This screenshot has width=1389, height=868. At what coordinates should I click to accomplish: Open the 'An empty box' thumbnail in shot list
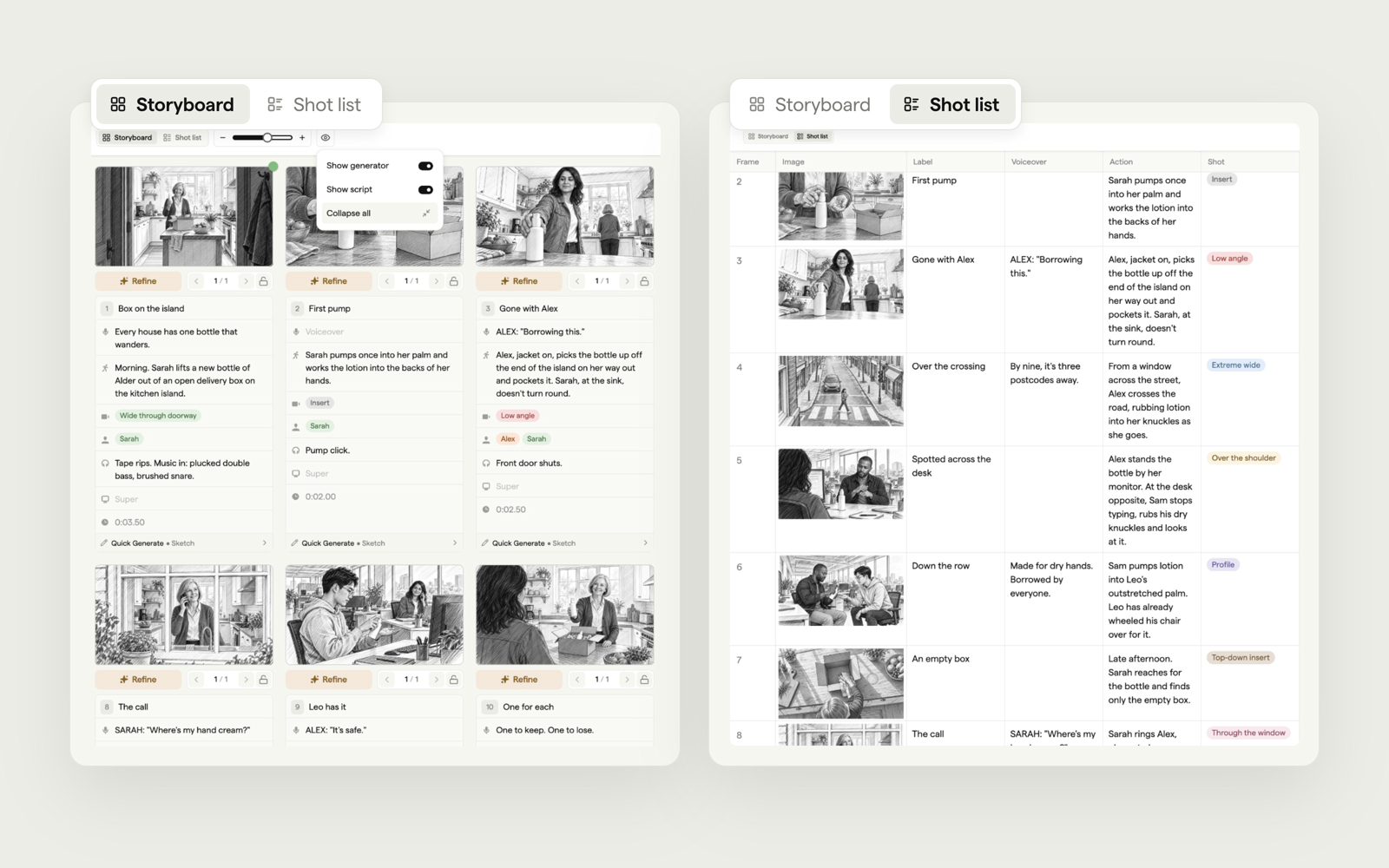840,683
